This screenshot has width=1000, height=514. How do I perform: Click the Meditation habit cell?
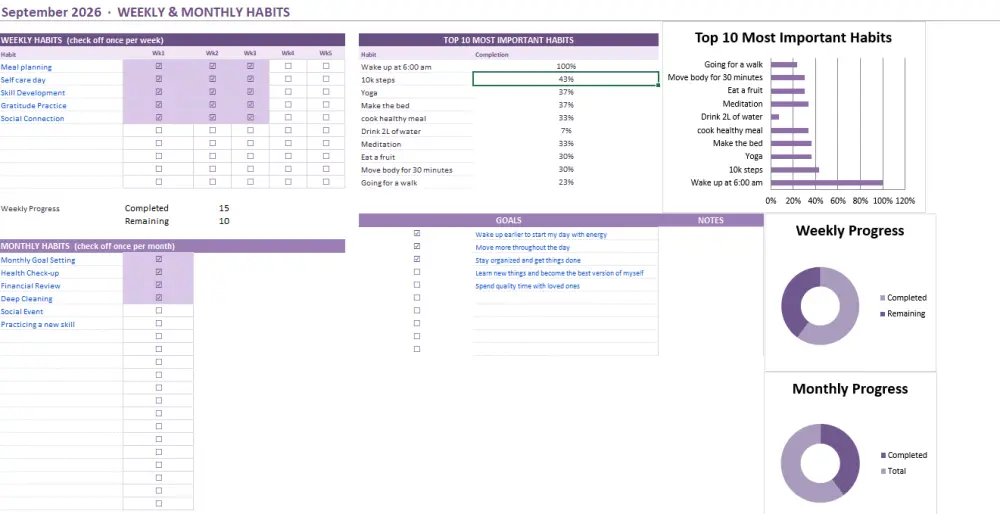[x=416, y=144]
